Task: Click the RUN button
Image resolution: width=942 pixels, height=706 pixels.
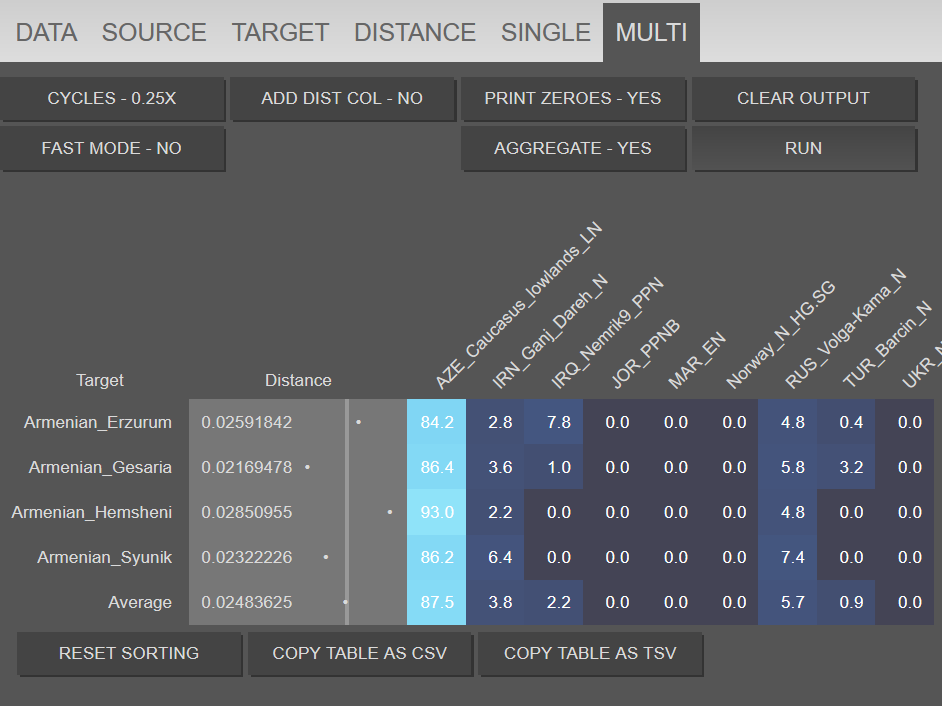Action: point(803,148)
